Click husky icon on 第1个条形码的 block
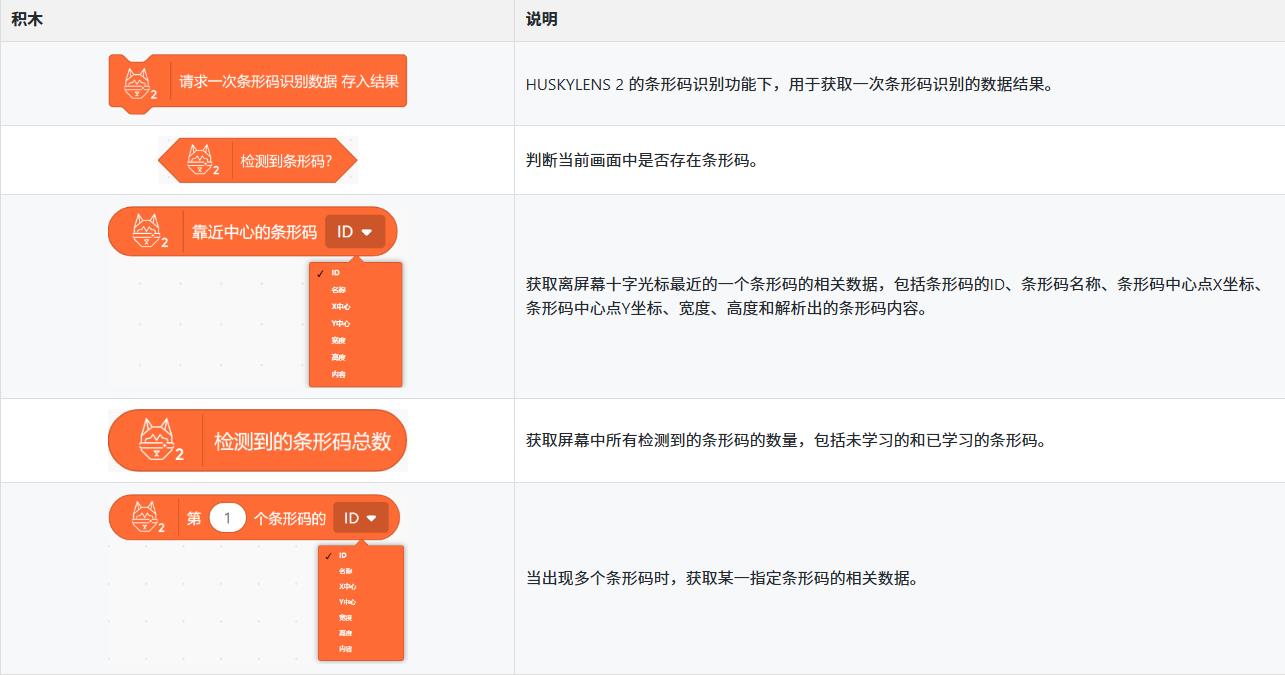The image size is (1285, 675). (x=148, y=518)
